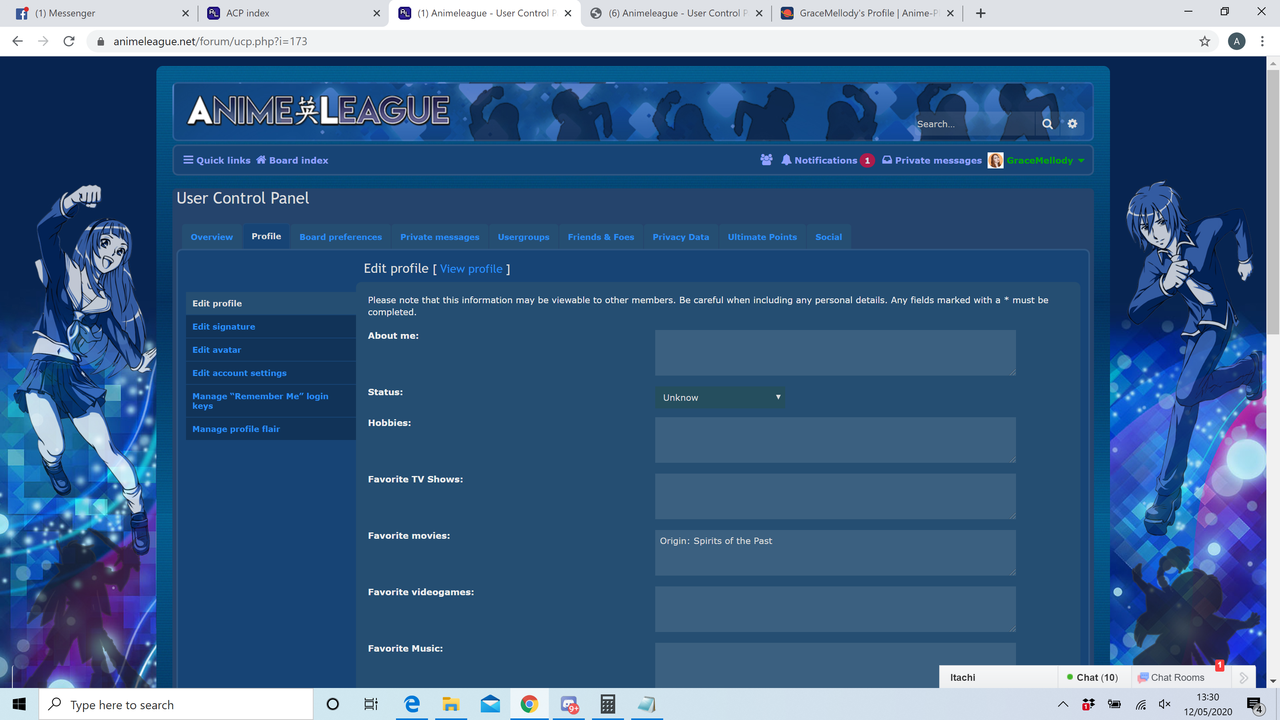
Task: Open Mail app from taskbar
Action: tap(490, 704)
